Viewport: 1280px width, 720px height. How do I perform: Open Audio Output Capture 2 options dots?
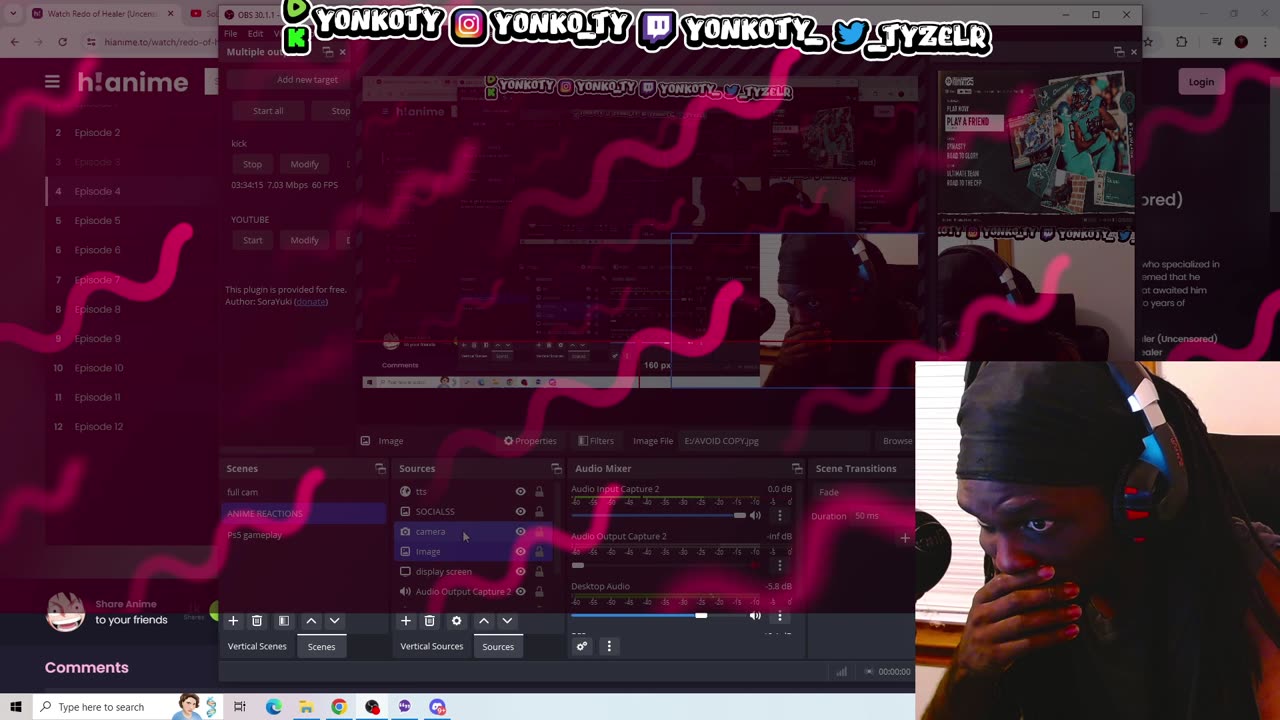coord(780,566)
